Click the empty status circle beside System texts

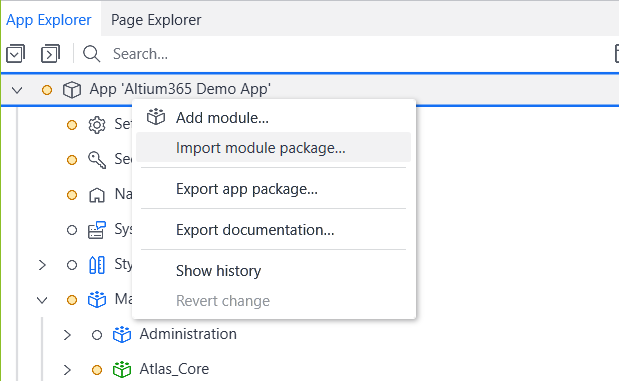click(x=72, y=230)
